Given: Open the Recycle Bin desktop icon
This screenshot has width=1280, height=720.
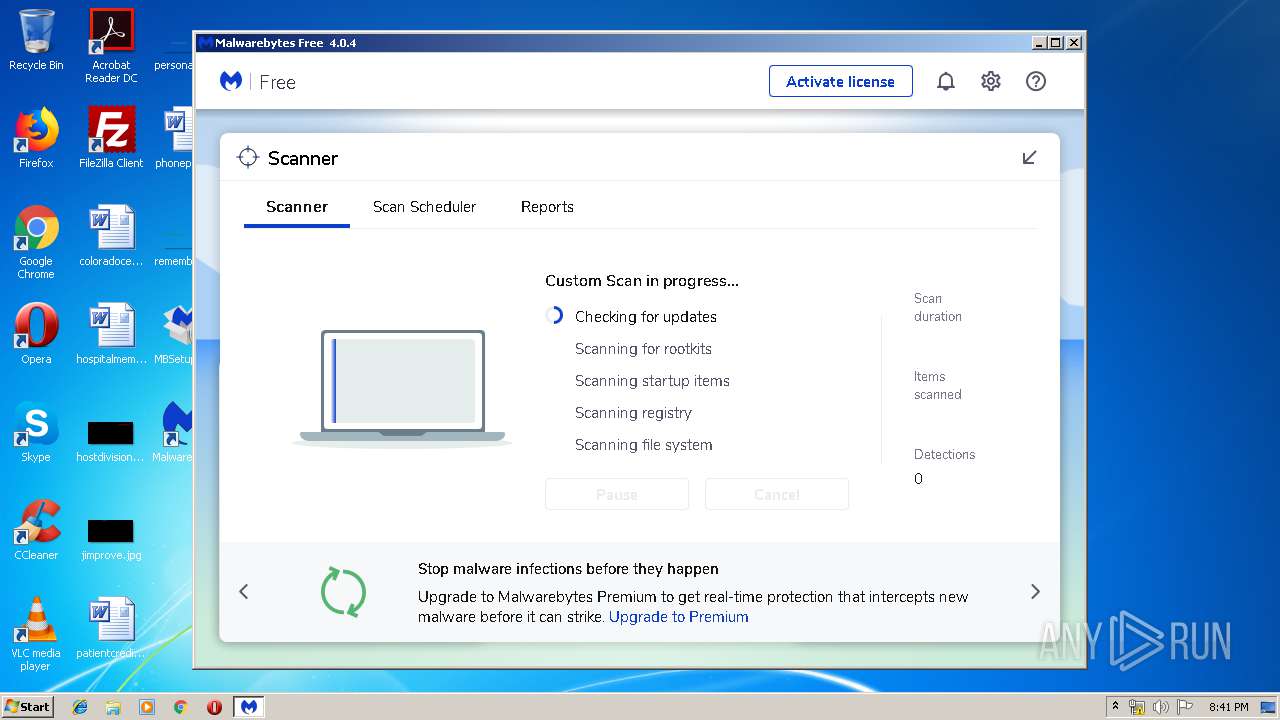Looking at the screenshot, I should click(36, 40).
